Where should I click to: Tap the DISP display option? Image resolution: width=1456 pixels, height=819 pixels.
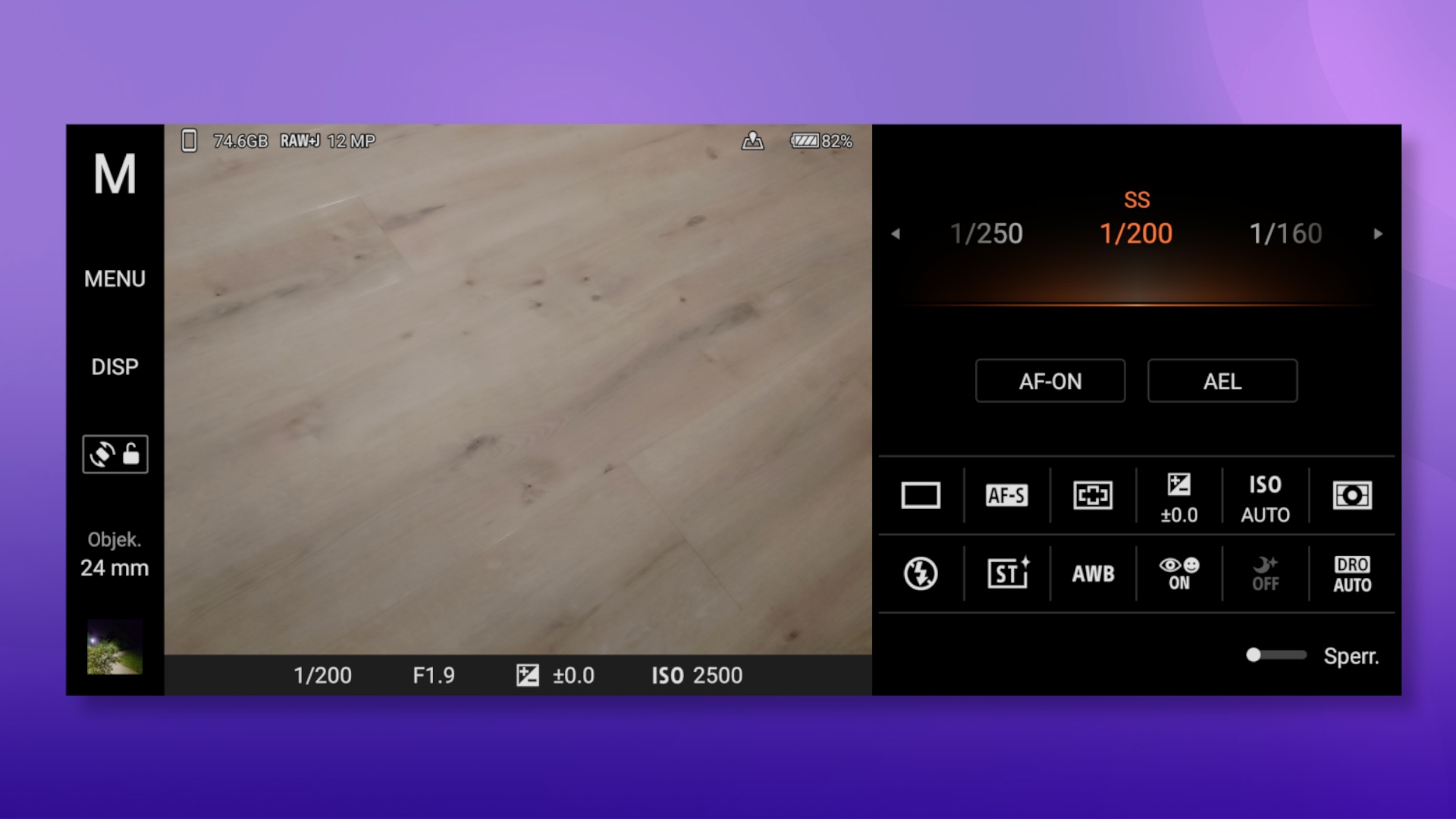[115, 367]
